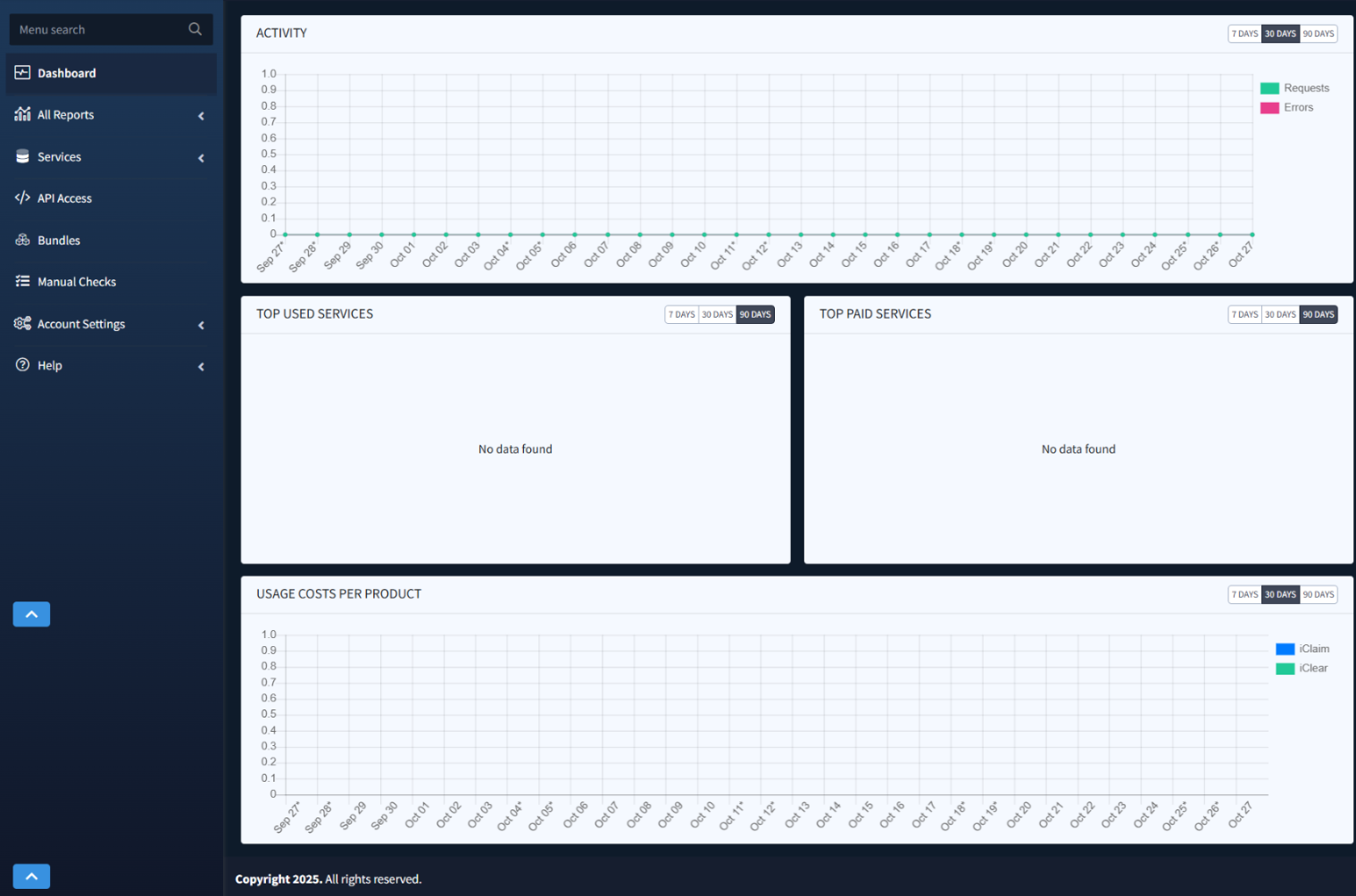Toggle Requests series via green legend swatch
The image size is (1356, 896).
click(1269, 88)
